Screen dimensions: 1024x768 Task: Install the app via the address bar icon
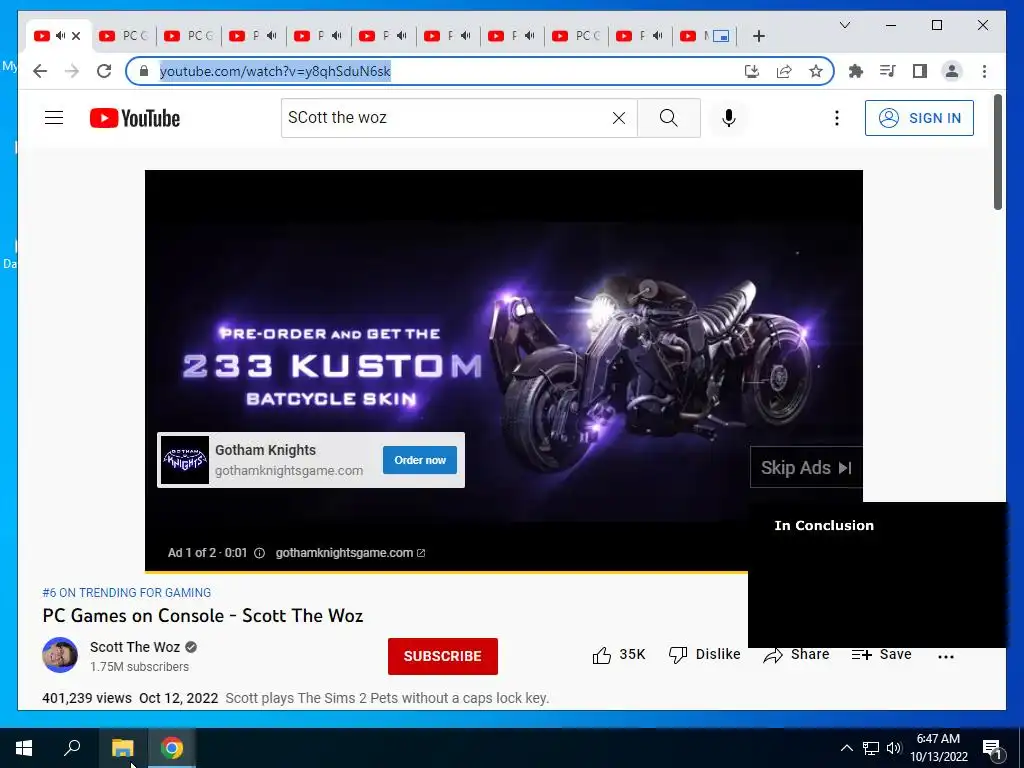pyautogui.click(x=752, y=71)
